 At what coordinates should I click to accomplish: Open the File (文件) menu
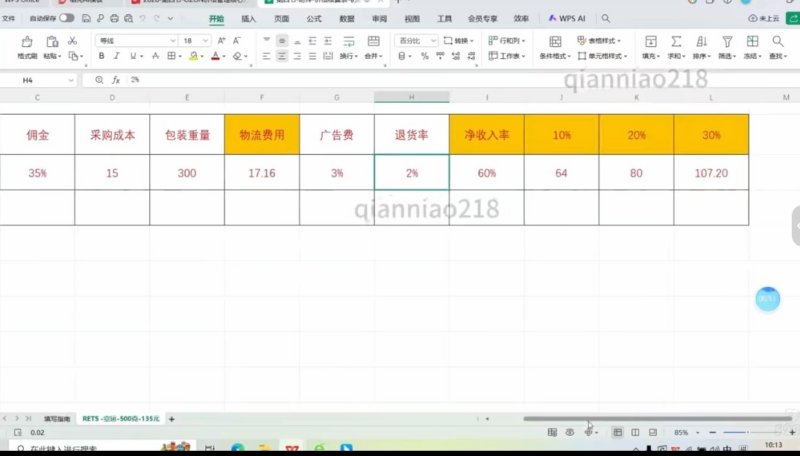pyautogui.click(x=8, y=18)
